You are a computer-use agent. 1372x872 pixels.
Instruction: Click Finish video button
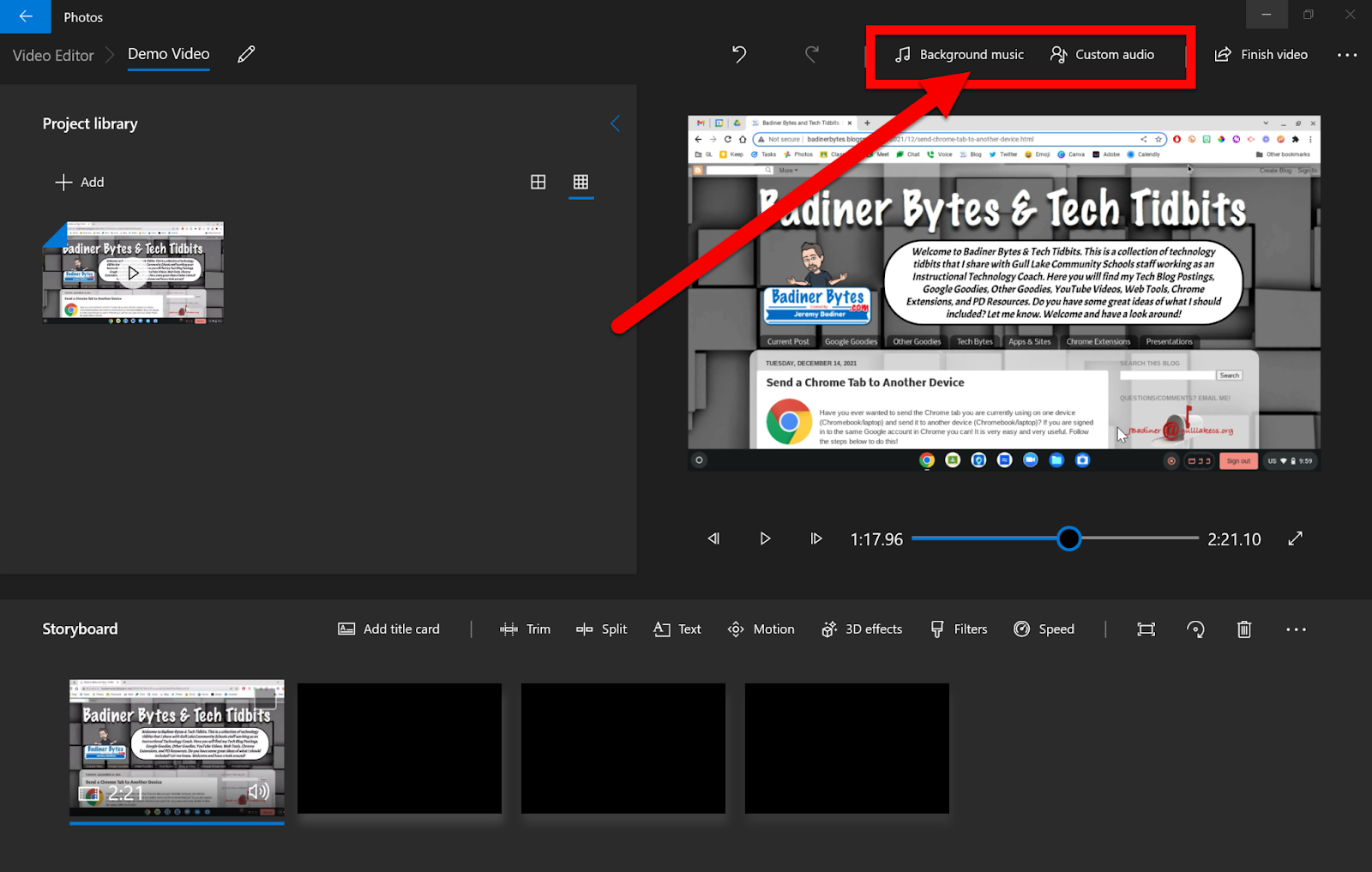1261,55
